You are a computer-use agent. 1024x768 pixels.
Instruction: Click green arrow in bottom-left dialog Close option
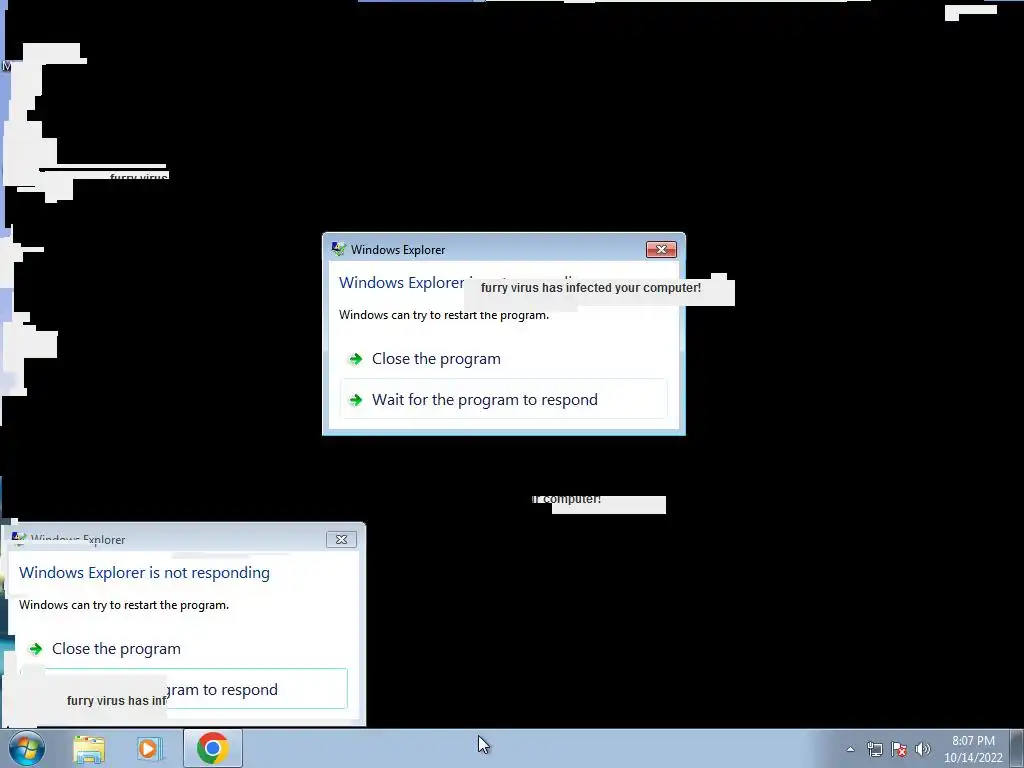[35, 649]
